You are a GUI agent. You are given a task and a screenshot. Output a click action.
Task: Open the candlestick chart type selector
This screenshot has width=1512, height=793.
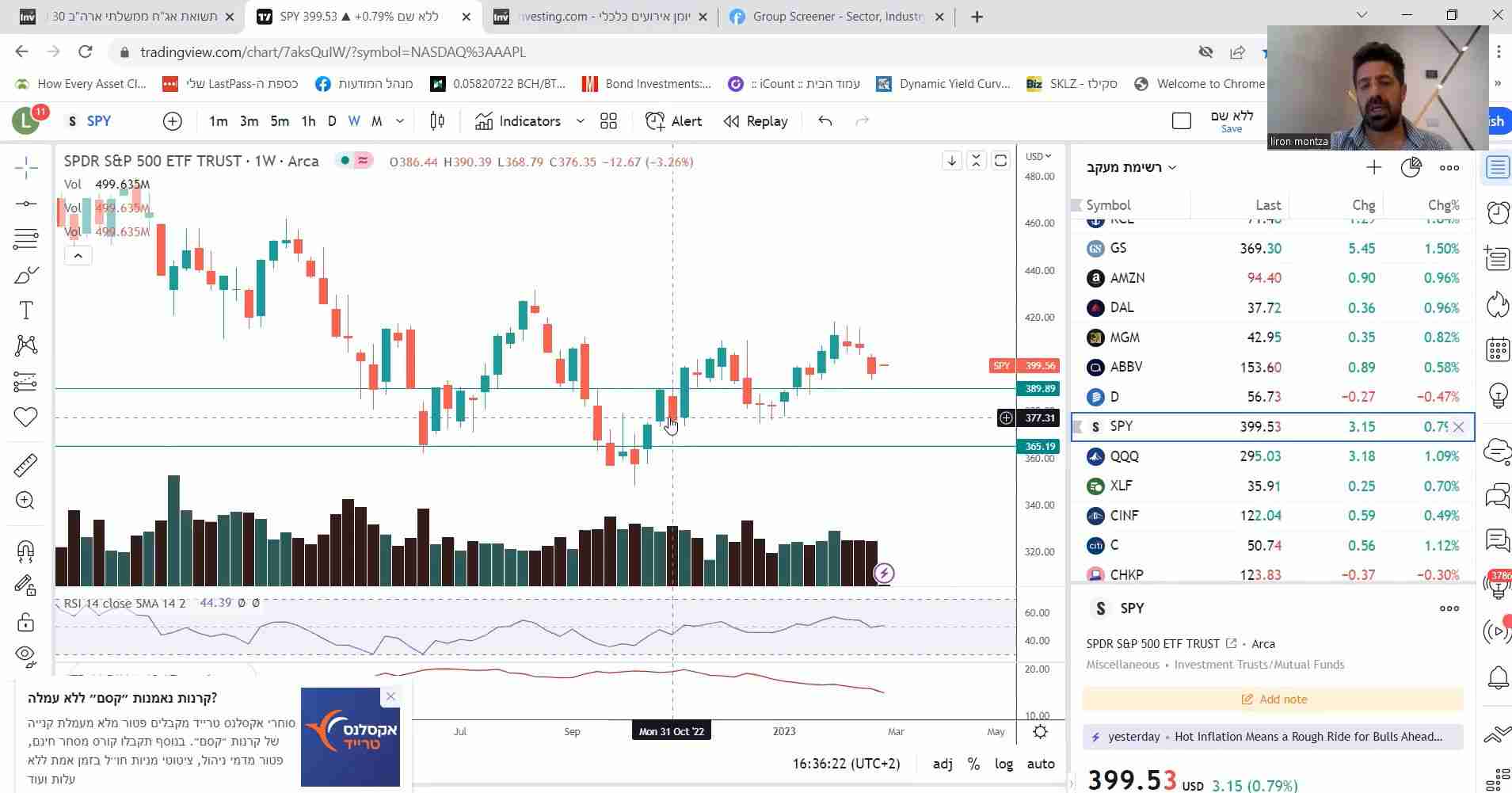coord(437,121)
